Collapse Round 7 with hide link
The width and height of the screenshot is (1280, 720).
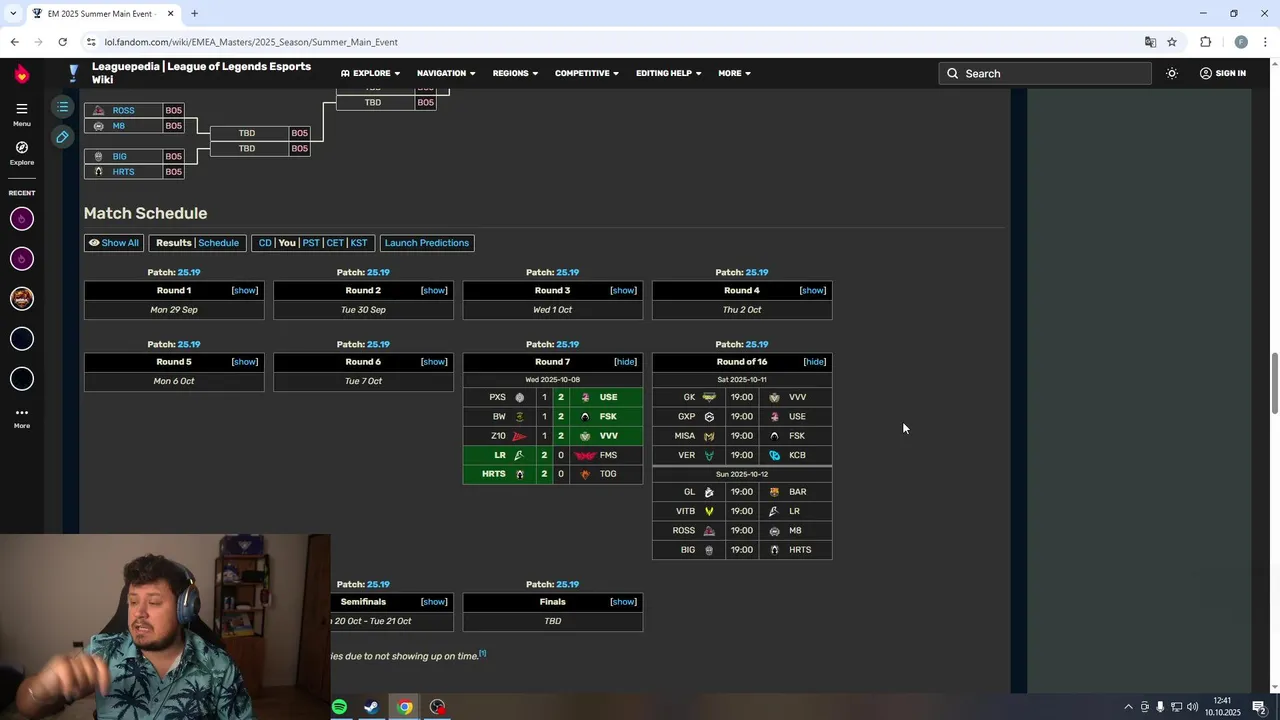625,362
